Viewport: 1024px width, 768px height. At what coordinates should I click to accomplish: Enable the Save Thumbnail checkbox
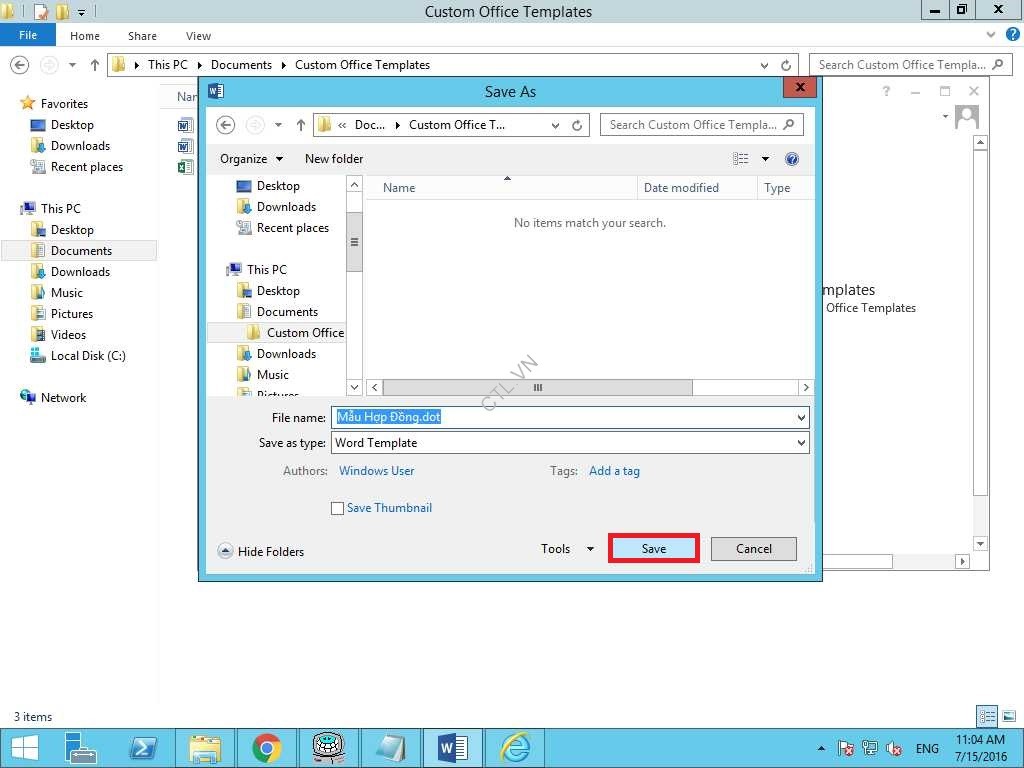tap(338, 508)
